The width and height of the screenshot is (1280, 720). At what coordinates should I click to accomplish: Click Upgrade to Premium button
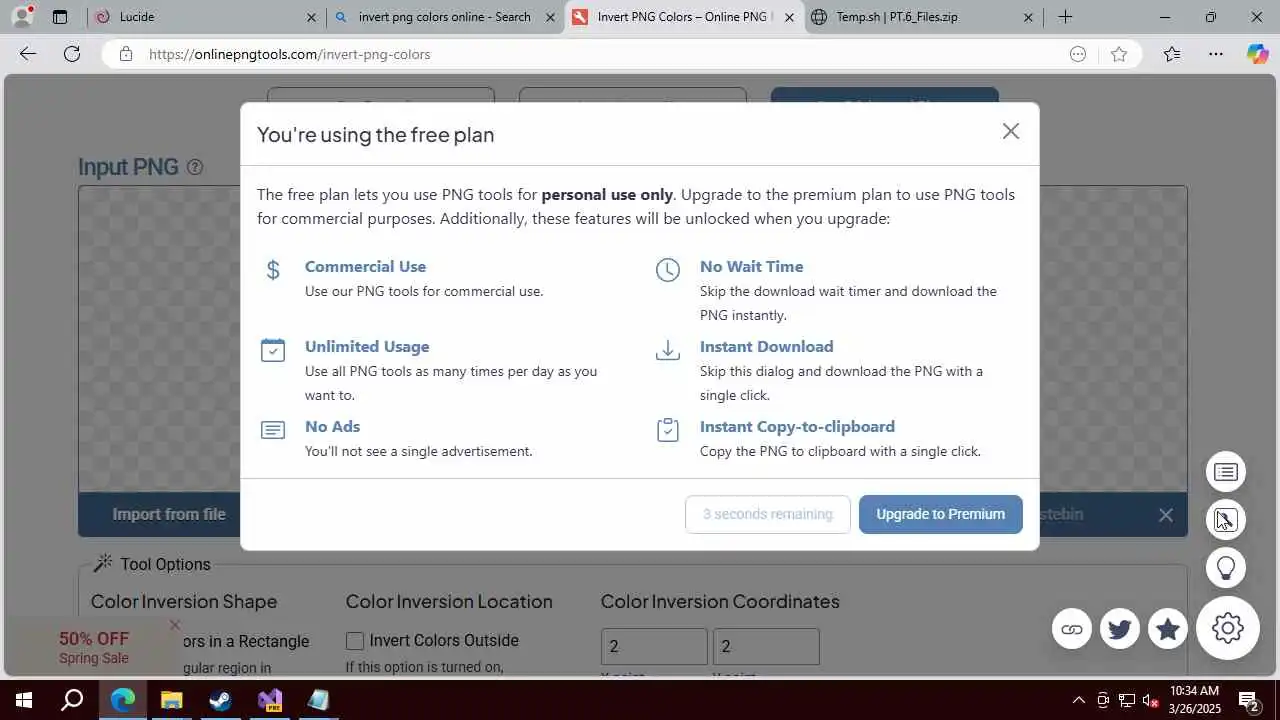940,514
